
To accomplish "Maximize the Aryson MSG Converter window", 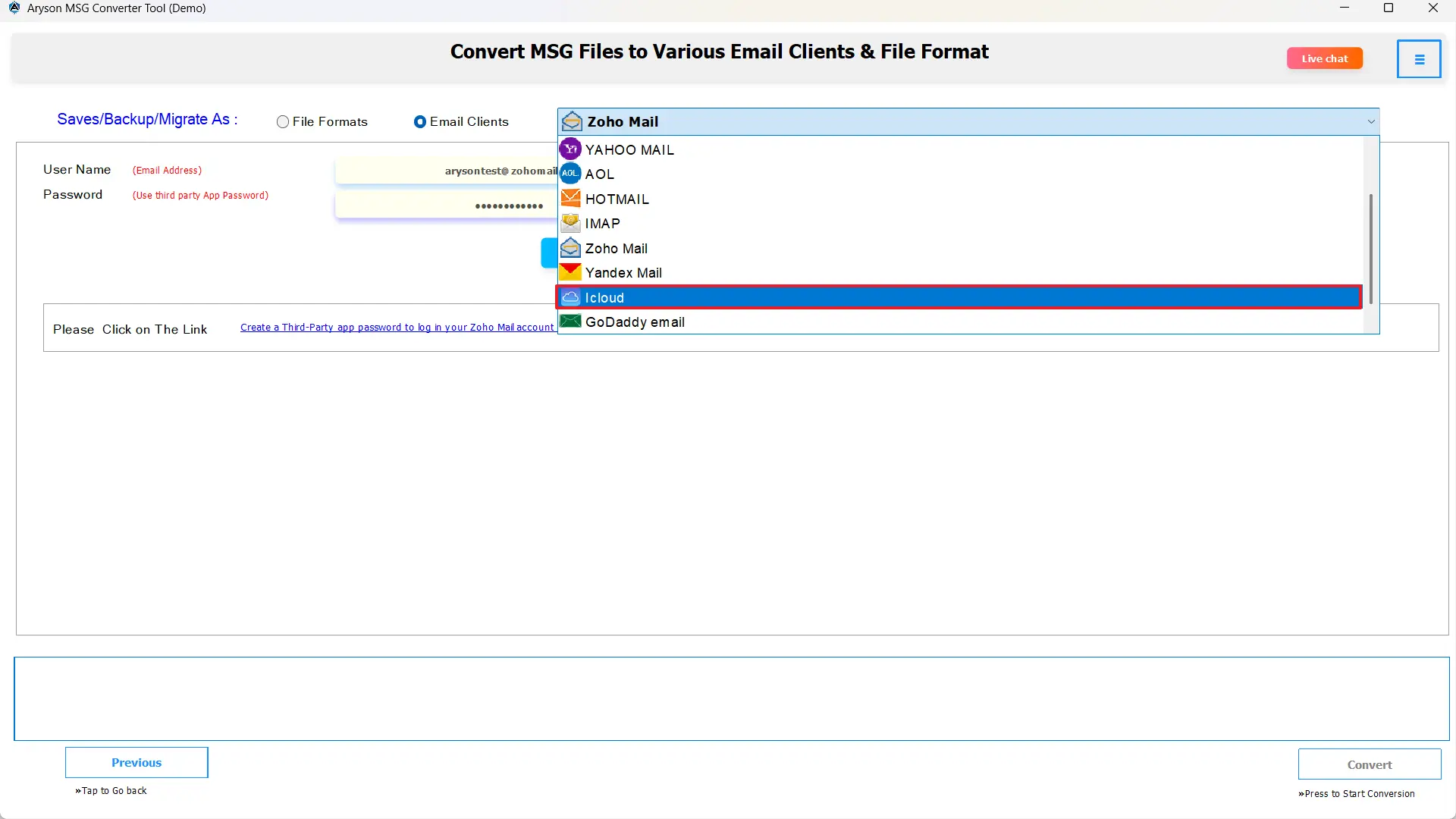I will coord(1389,8).
